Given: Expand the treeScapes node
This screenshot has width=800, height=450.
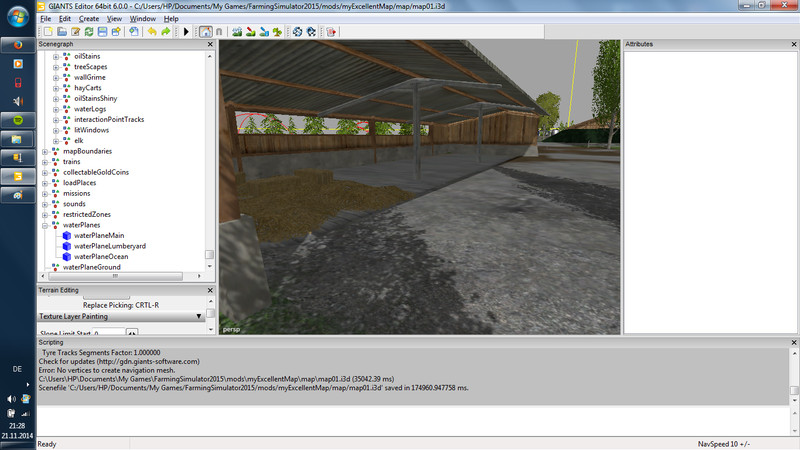Looking at the screenshot, I should pos(56,67).
